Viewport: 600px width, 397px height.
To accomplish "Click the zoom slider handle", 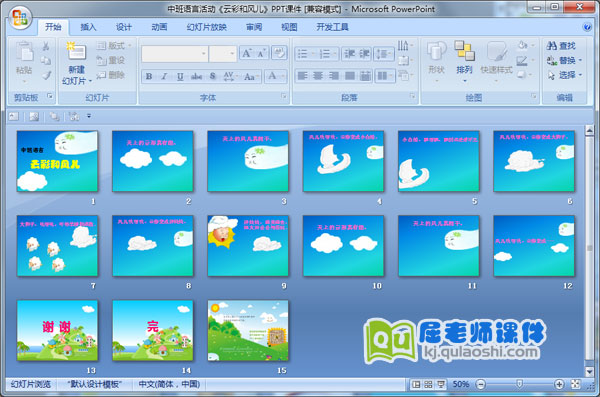I will [x=520, y=384].
